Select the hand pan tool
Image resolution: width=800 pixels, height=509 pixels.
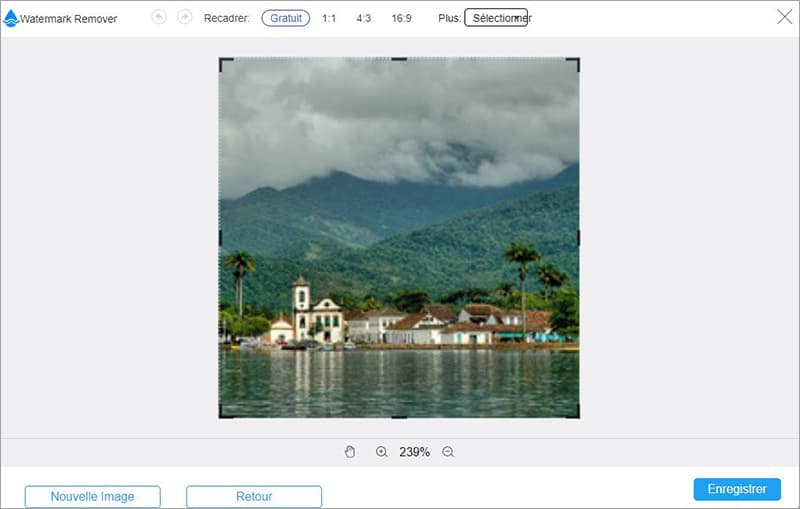click(349, 452)
